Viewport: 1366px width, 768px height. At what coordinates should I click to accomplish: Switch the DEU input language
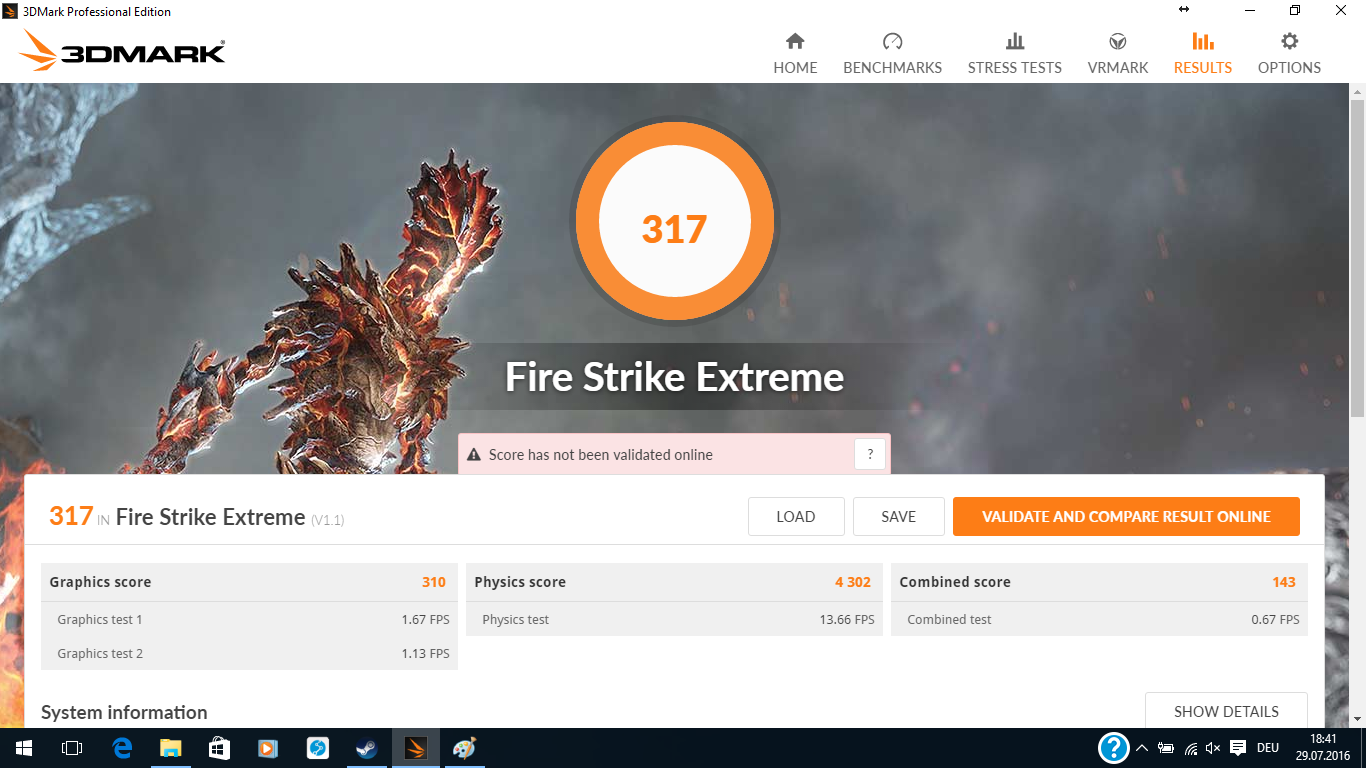1267,748
